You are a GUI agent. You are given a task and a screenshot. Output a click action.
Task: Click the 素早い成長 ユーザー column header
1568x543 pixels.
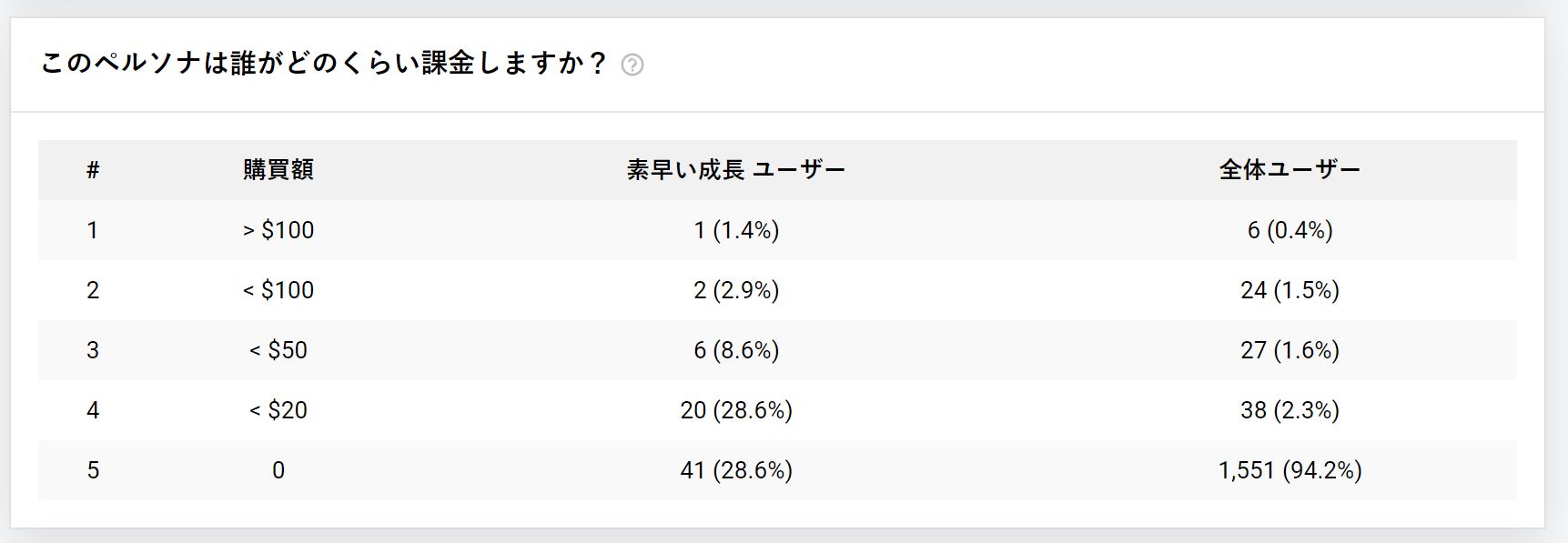click(736, 170)
